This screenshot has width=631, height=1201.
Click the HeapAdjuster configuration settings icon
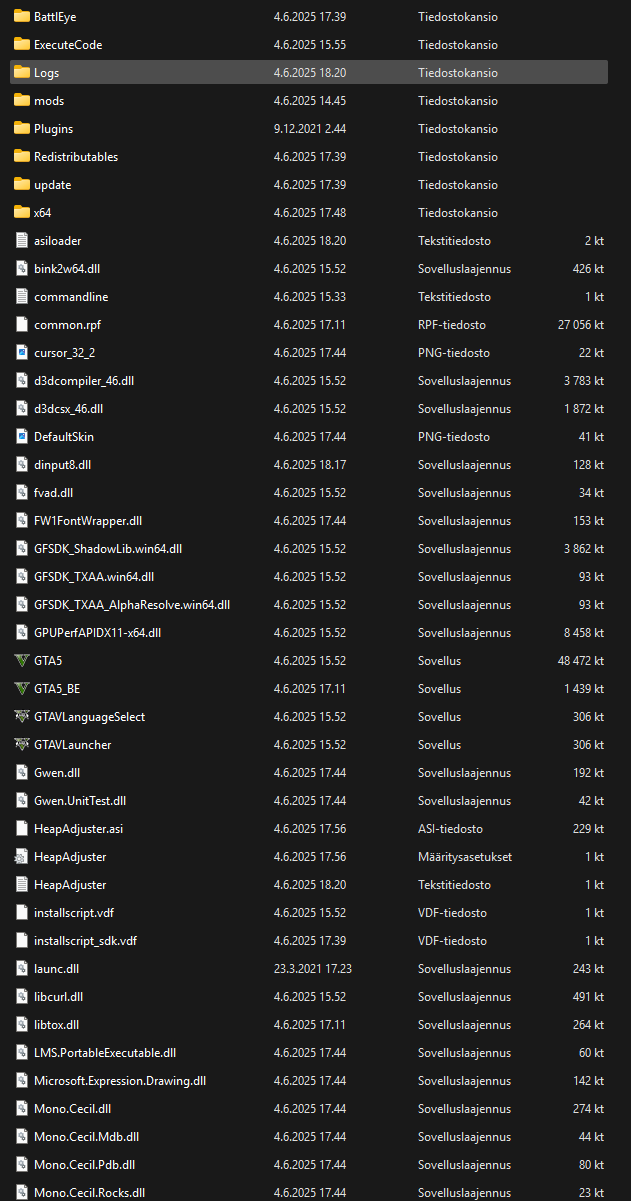[x=22, y=857]
